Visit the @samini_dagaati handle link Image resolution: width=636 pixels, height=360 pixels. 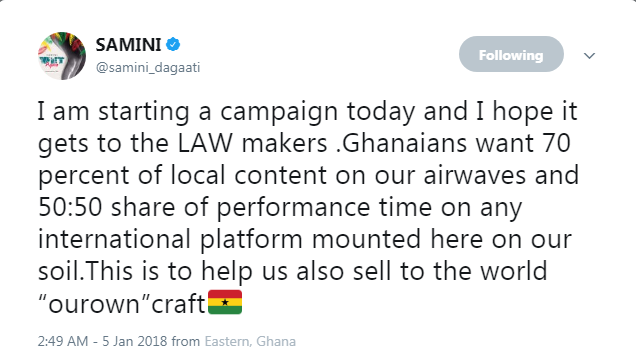[x=148, y=67]
